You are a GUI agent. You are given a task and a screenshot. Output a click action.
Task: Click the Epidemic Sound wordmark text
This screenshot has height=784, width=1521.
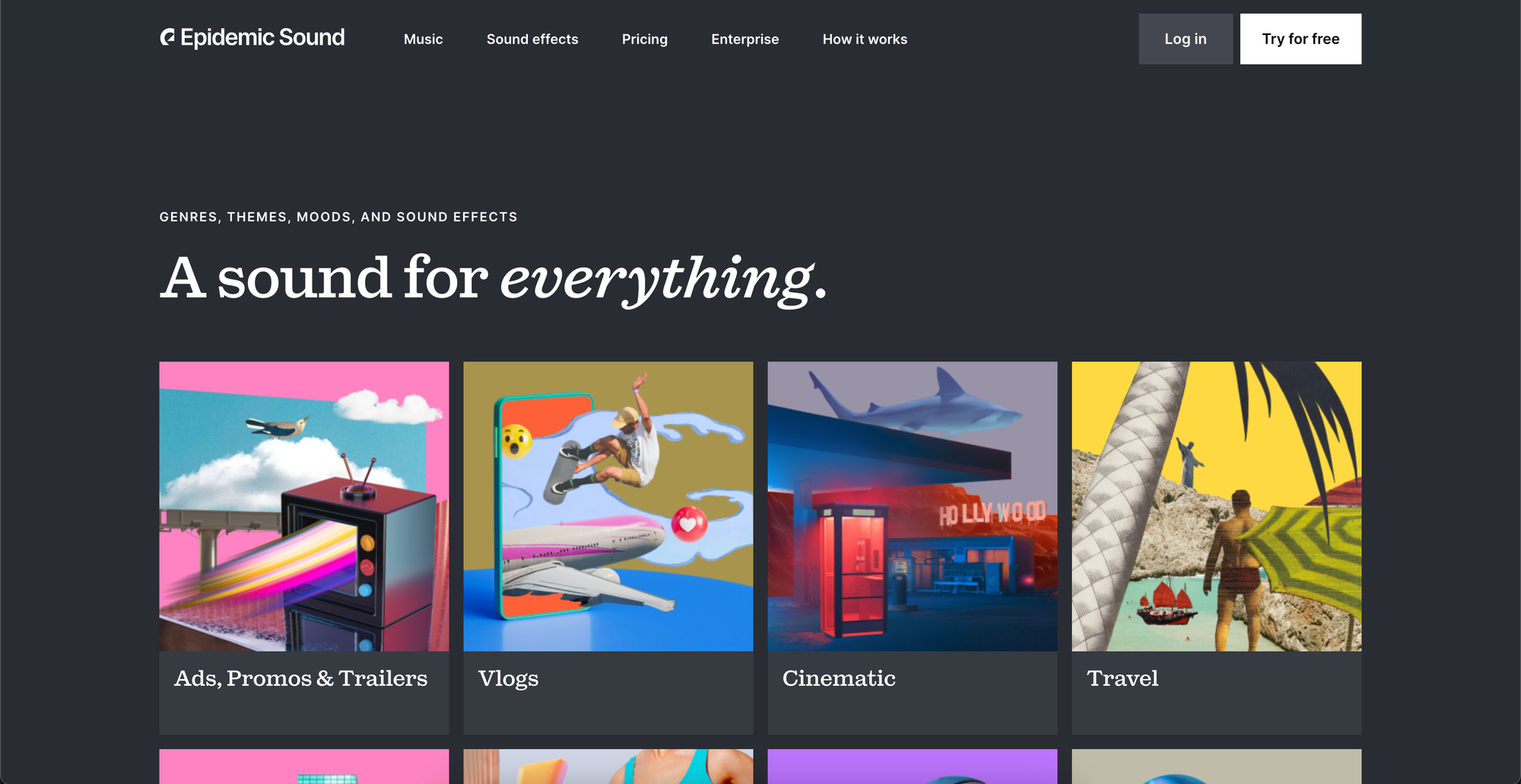tap(262, 37)
